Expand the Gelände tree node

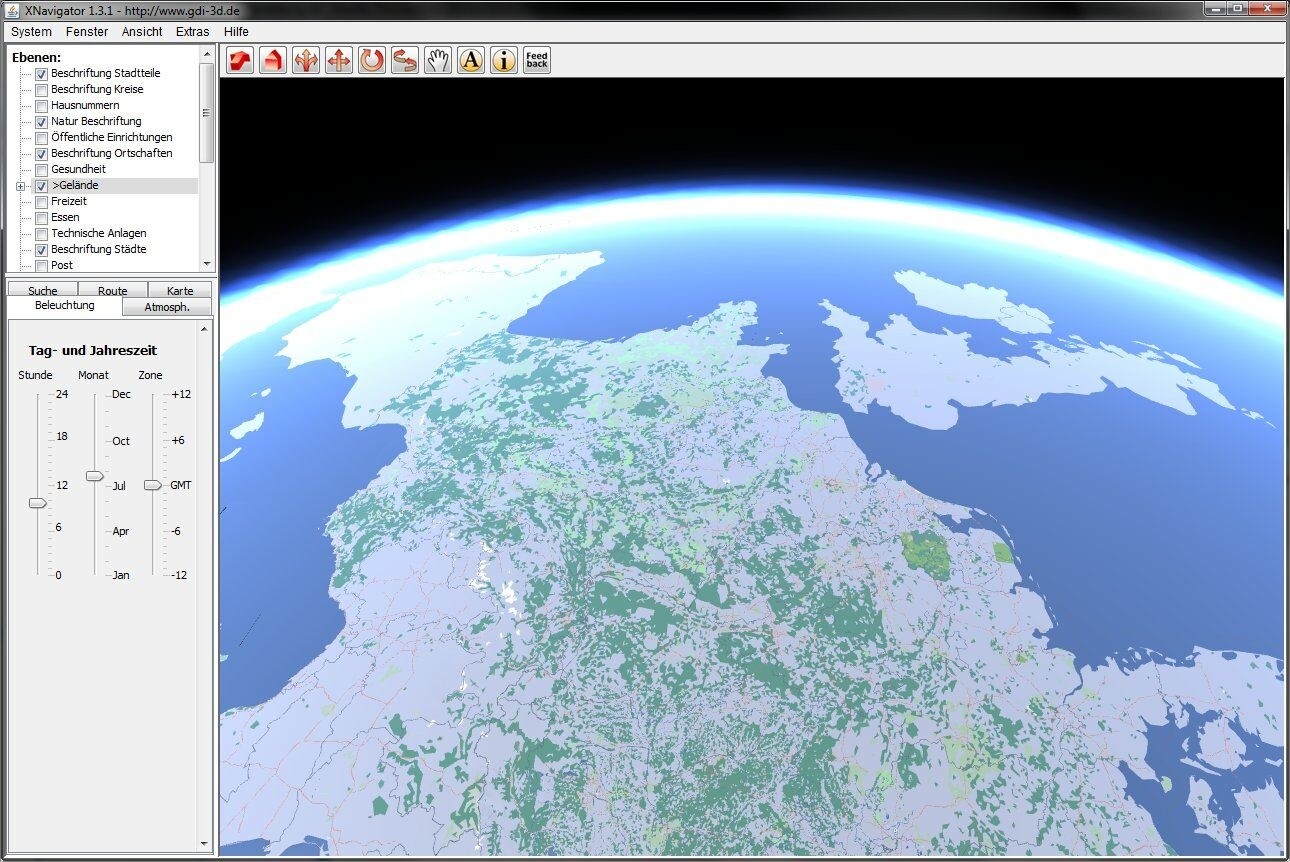coord(22,185)
